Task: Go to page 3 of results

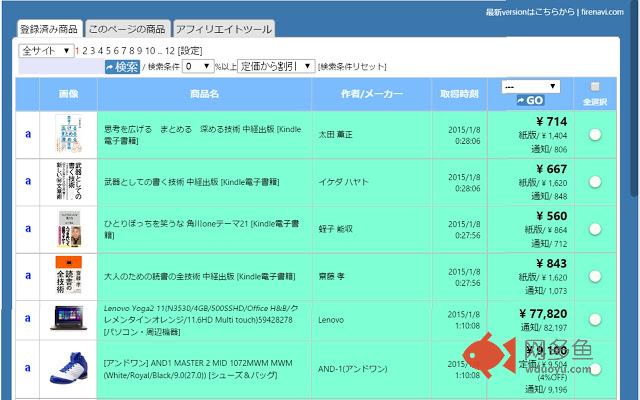Action: click(x=93, y=51)
